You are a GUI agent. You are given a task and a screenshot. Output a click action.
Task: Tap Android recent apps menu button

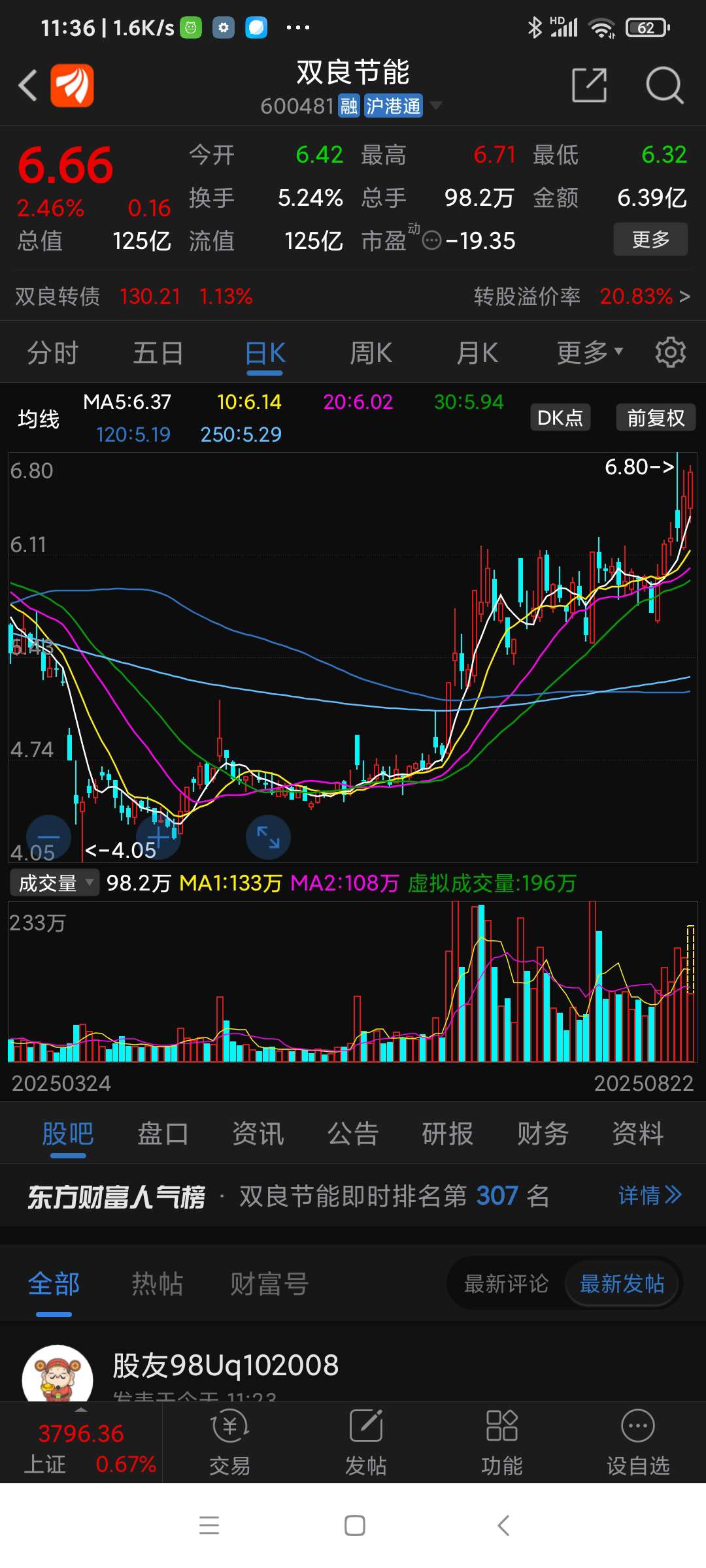pos(209,1526)
